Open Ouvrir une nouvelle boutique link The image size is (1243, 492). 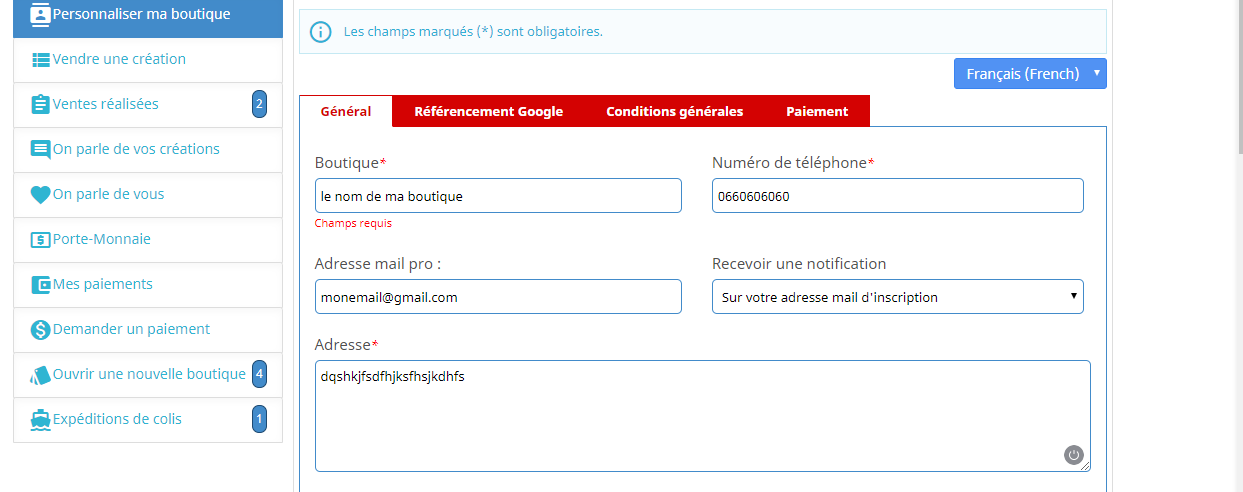(x=148, y=374)
